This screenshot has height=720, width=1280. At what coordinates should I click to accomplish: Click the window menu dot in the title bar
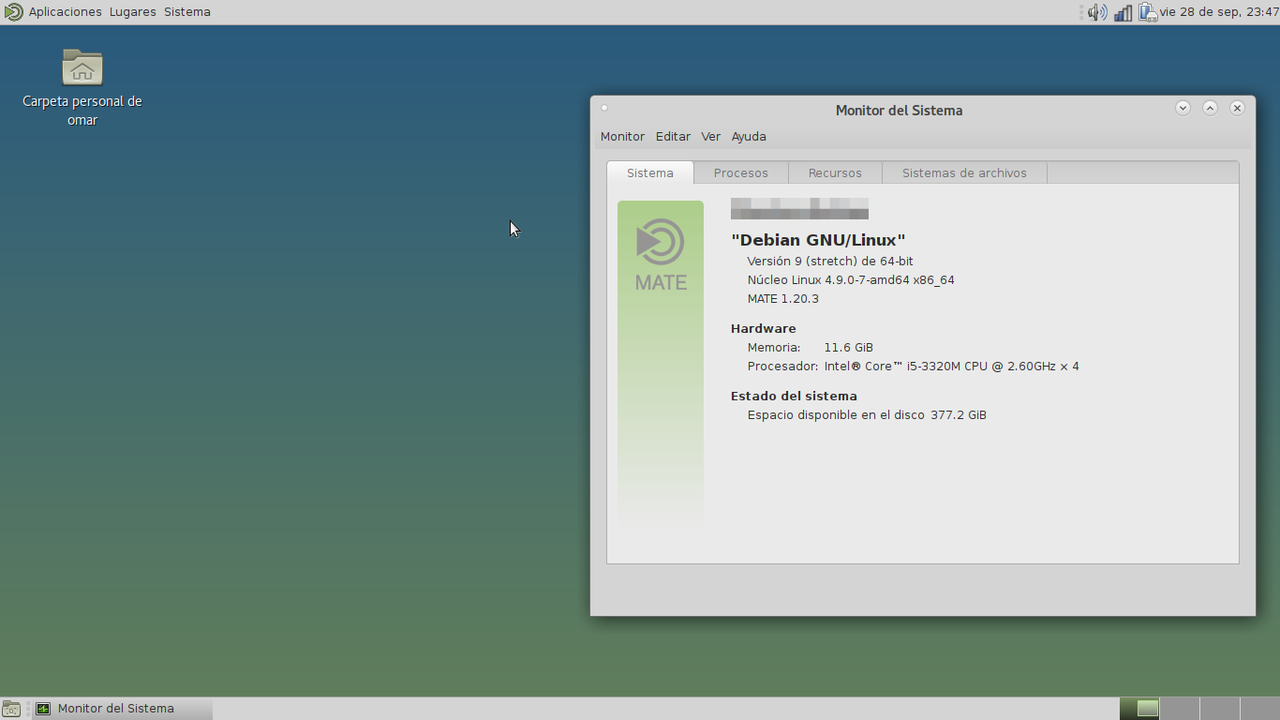[604, 108]
